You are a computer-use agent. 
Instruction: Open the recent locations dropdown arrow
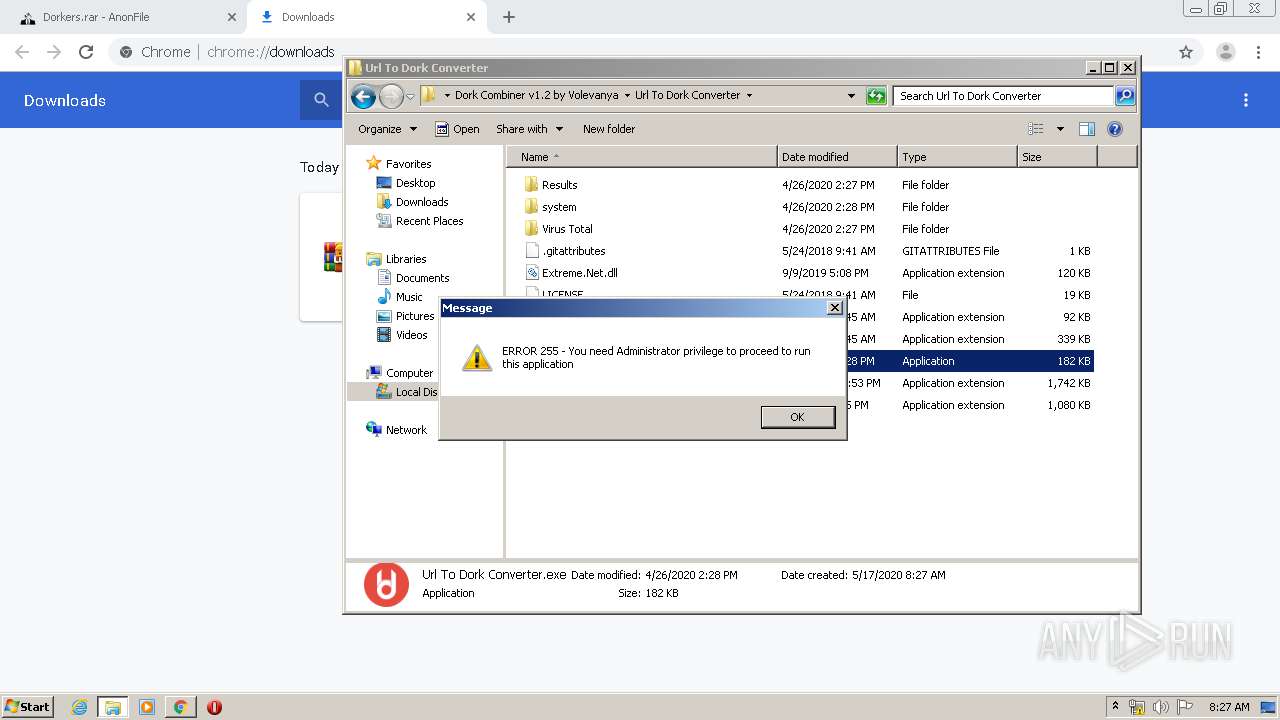(x=410, y=97)
